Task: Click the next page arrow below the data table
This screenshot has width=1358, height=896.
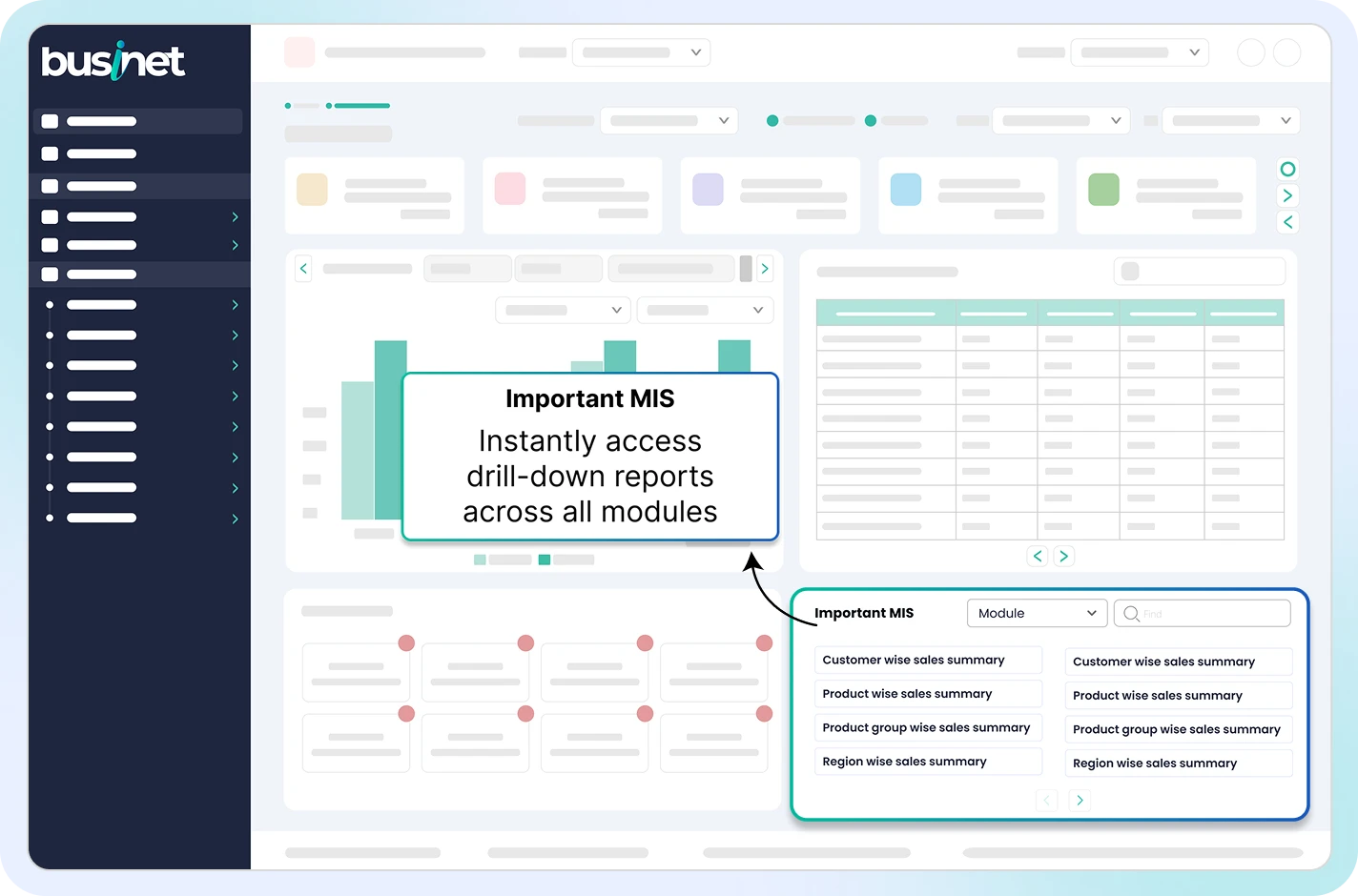Action: [1064, 556]
